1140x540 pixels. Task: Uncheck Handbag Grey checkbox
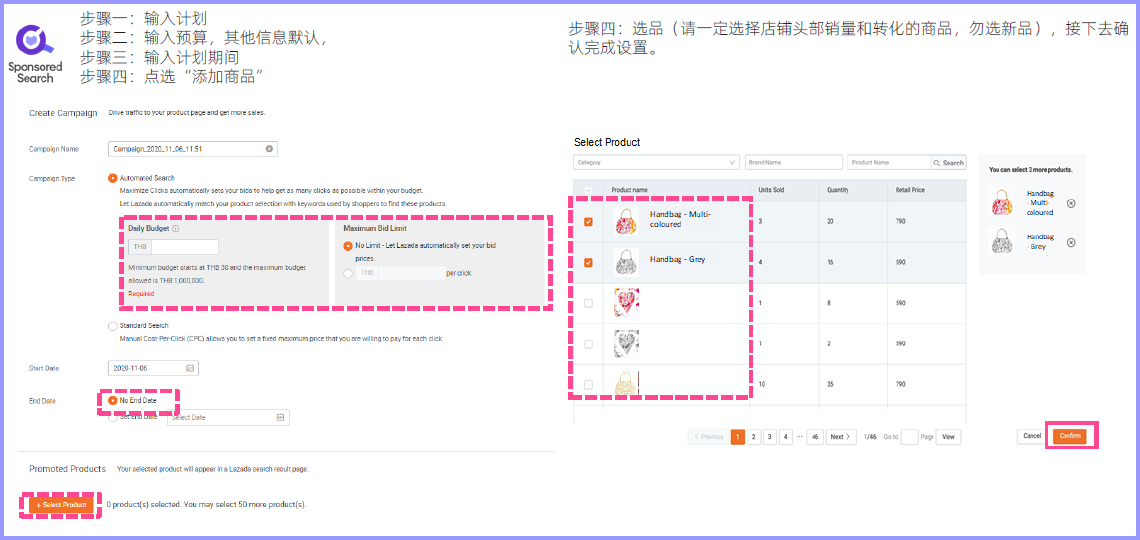[x=588, y=262]
